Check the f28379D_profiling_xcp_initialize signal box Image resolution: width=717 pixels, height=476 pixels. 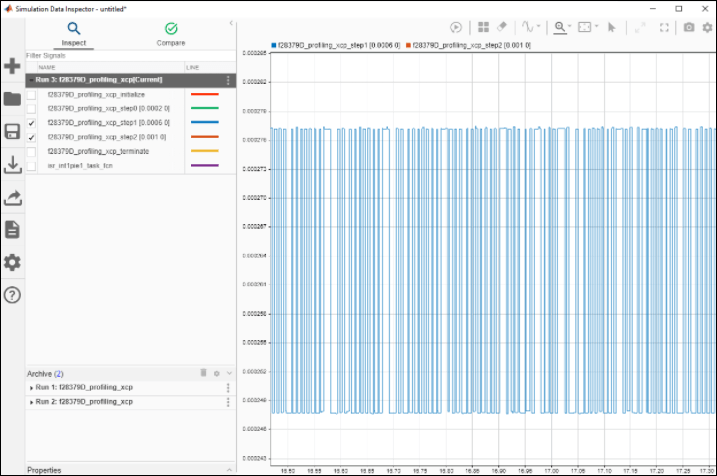coord(31,94)
